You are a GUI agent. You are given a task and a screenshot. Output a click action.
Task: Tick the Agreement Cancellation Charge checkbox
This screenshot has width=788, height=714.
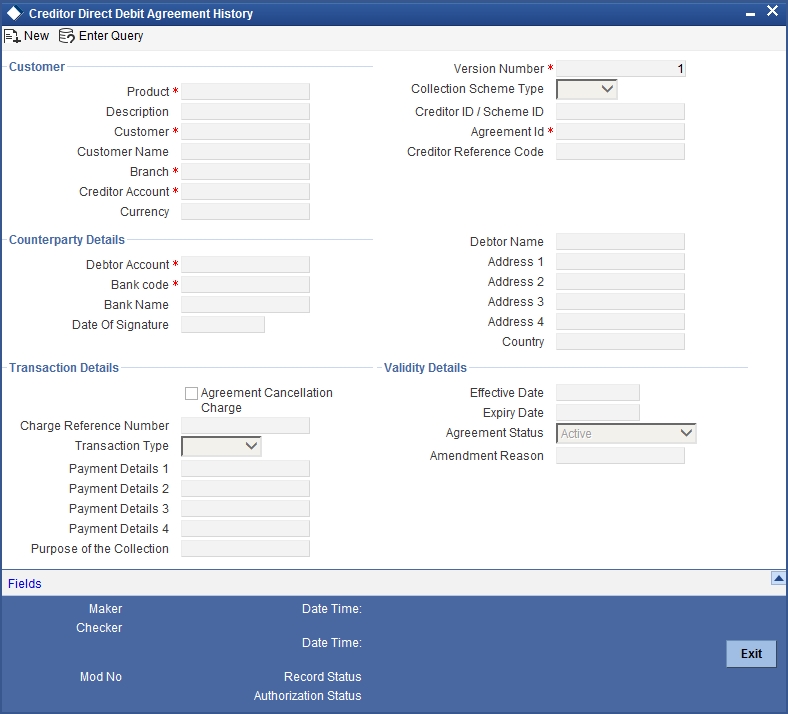191,393
